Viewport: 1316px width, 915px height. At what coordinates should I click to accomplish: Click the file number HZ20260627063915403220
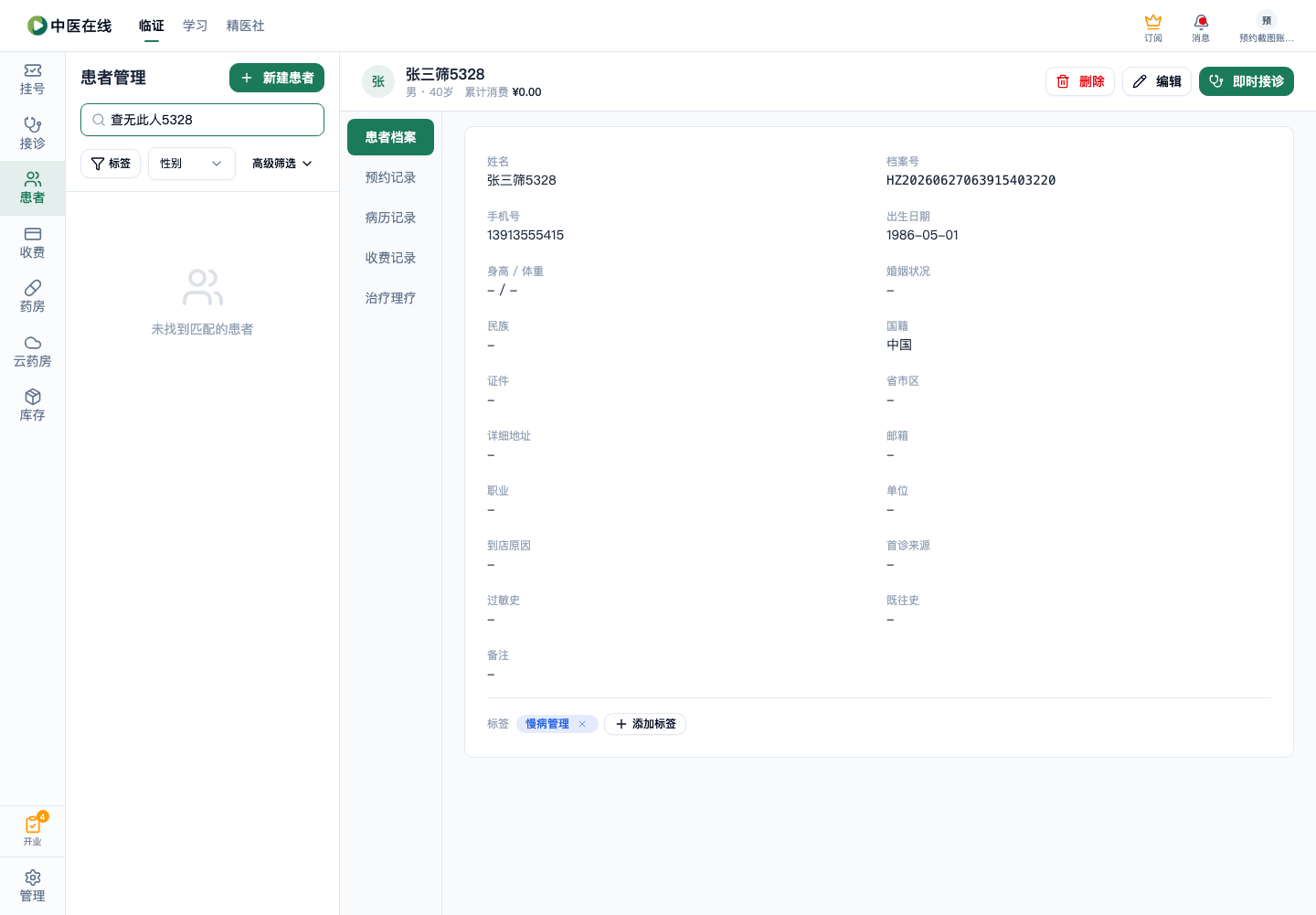click(971, 180)
